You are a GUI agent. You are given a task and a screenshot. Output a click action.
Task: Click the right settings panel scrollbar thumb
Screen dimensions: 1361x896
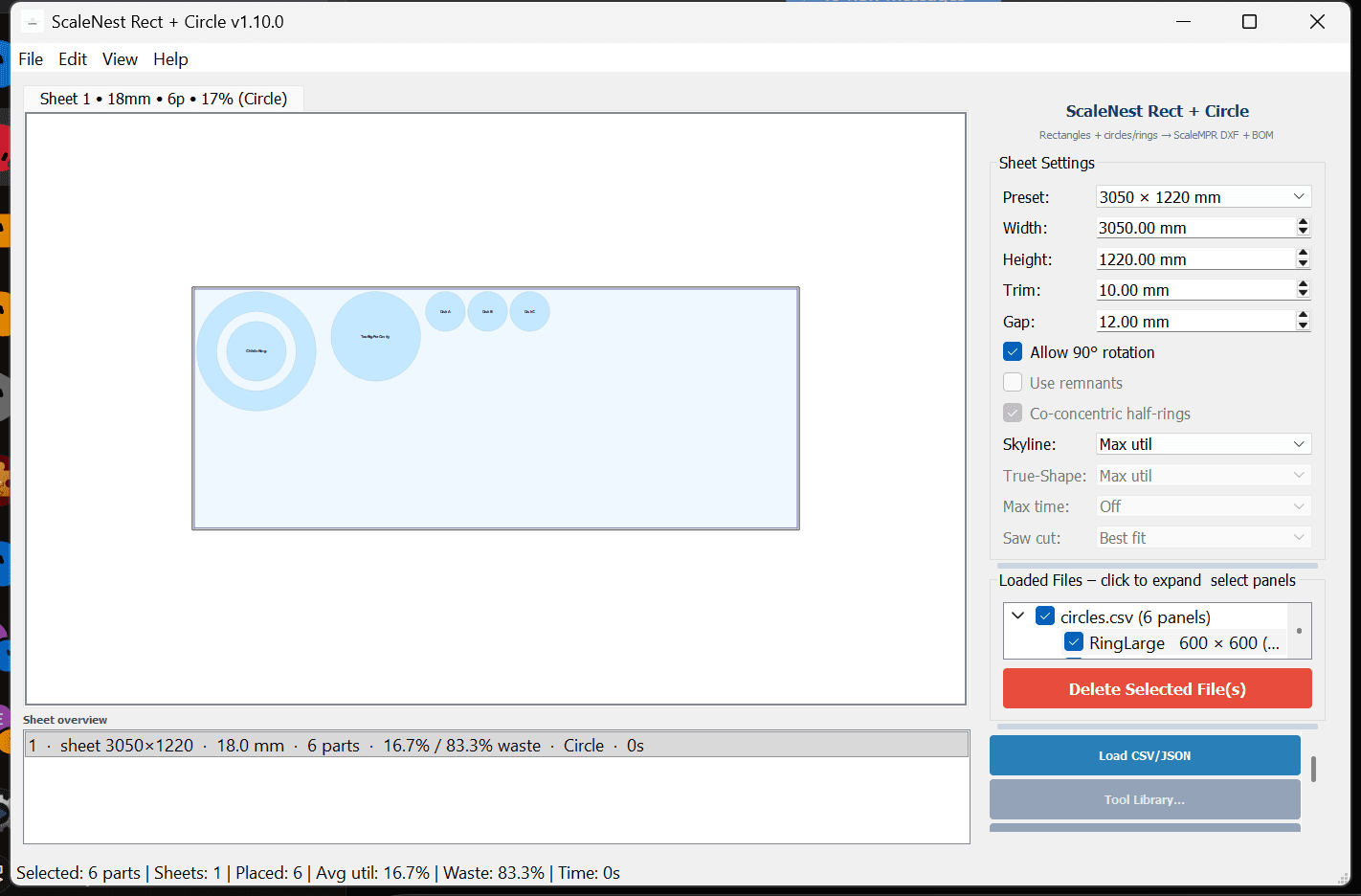tap(1313, 769)
